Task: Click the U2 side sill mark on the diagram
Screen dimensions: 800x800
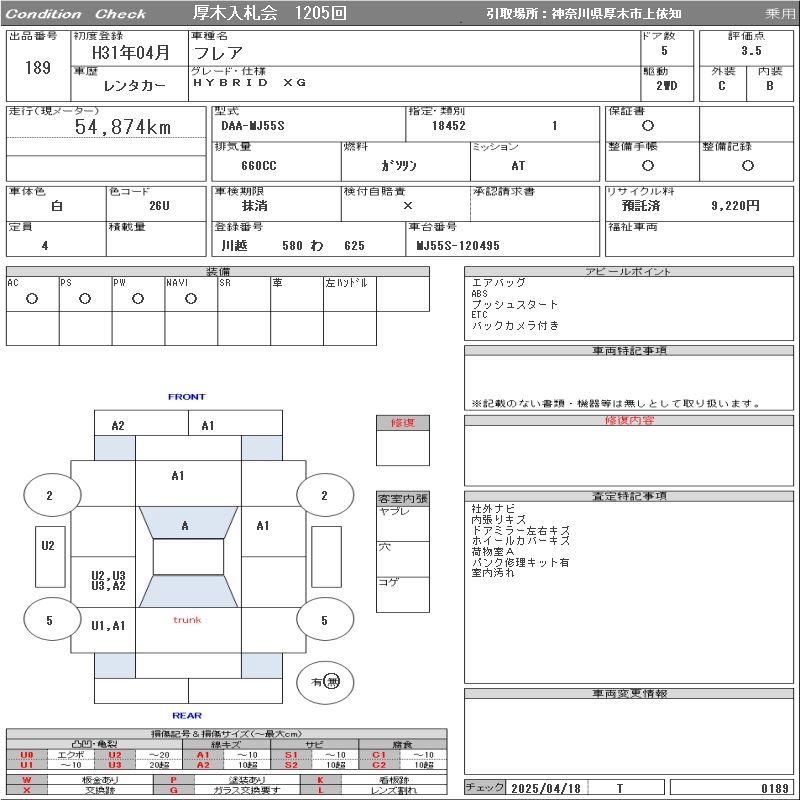Action: [x=48, y=546]
